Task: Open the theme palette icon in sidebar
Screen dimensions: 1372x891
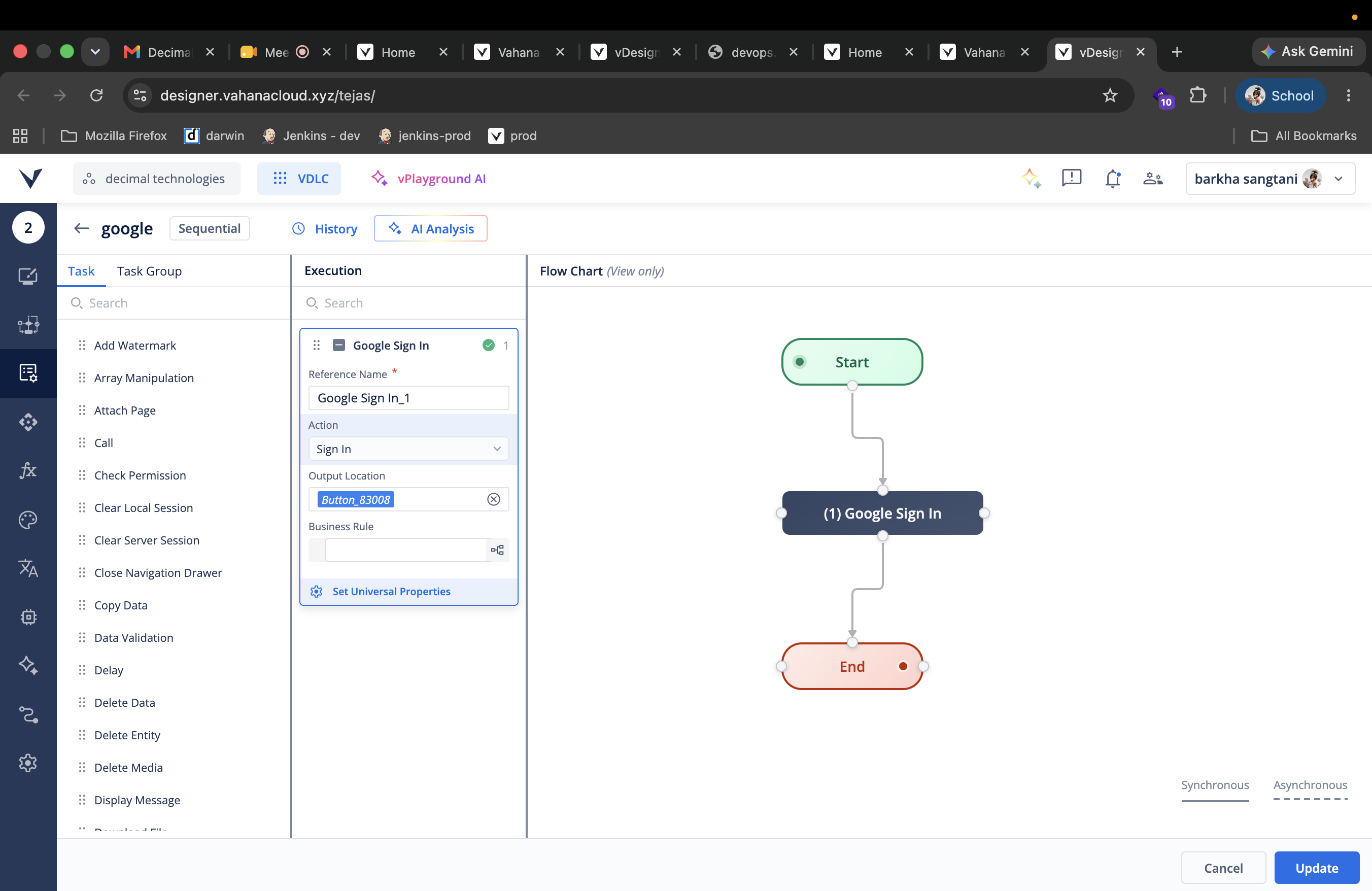Action: point(28,520)
